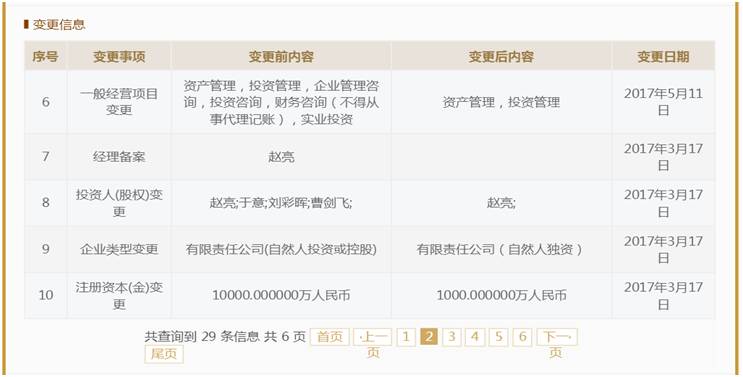Image resolution: width=743 pixels, height=377 pixels.
Task: Click the 注册资本(金)变更 cell
Action: [x=119, y=295]
